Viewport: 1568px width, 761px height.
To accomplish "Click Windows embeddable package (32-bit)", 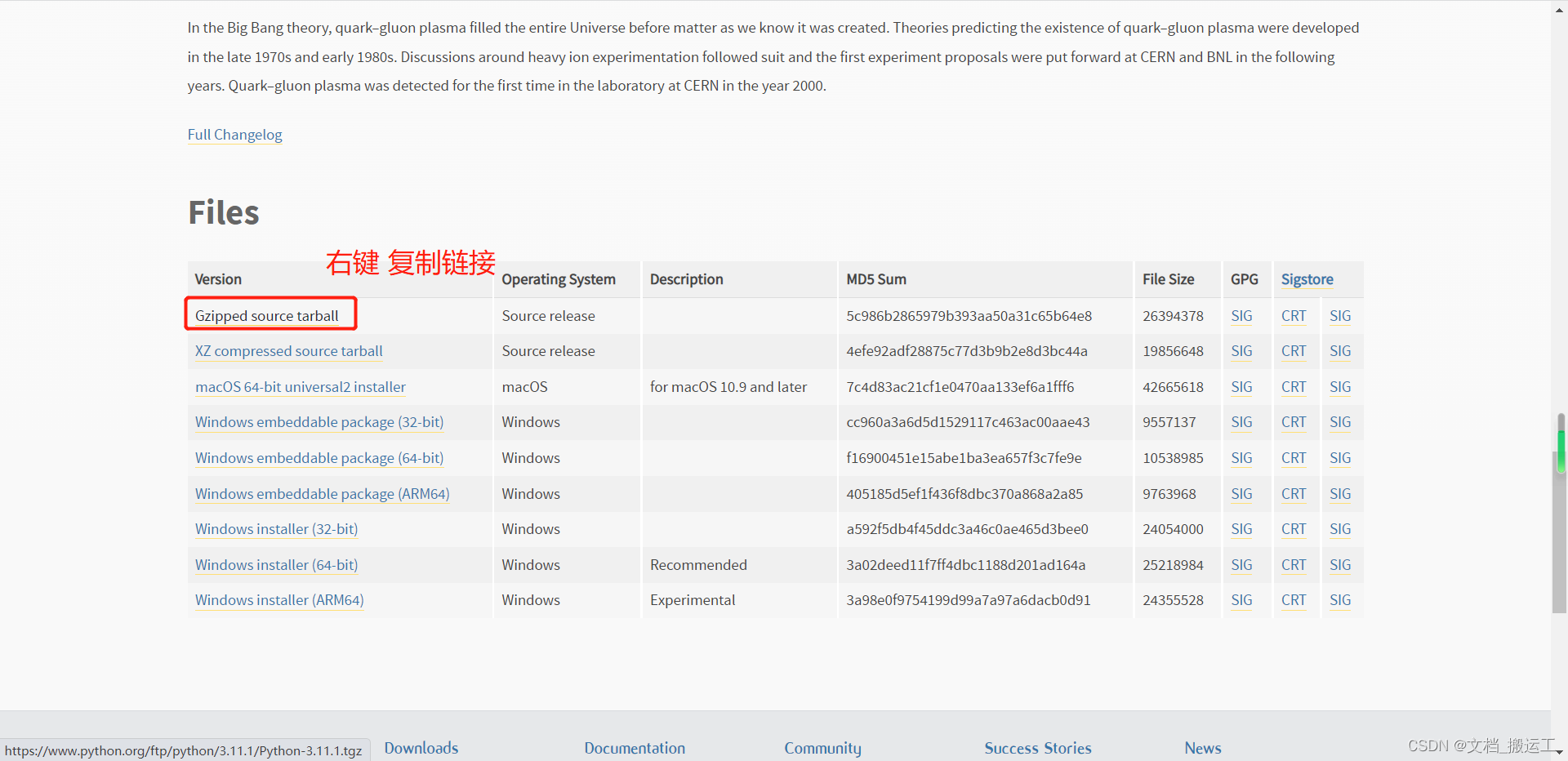I will click(319, 422).
